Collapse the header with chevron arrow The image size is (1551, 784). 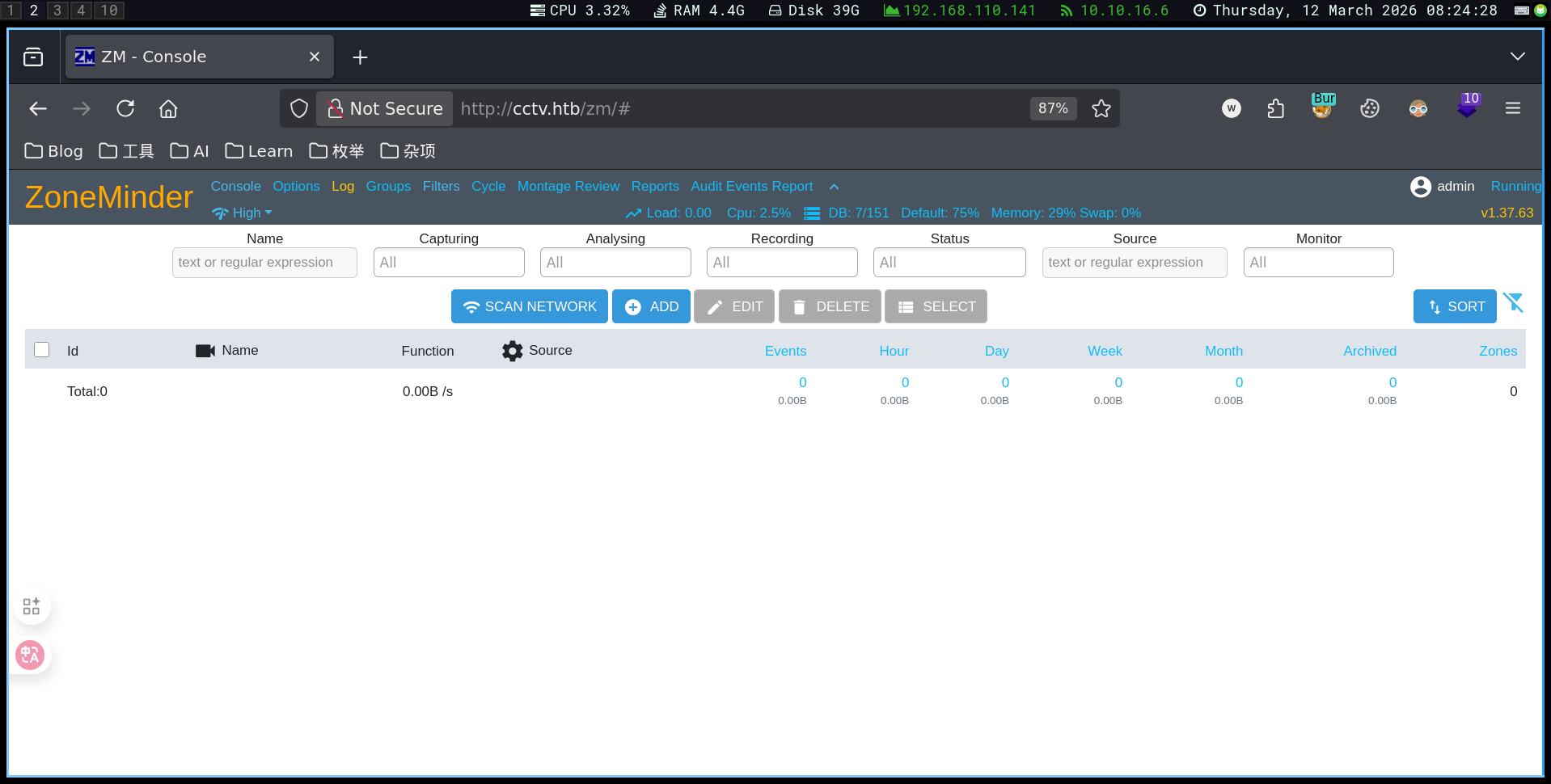pyautogui.click(x=834, y=187)
